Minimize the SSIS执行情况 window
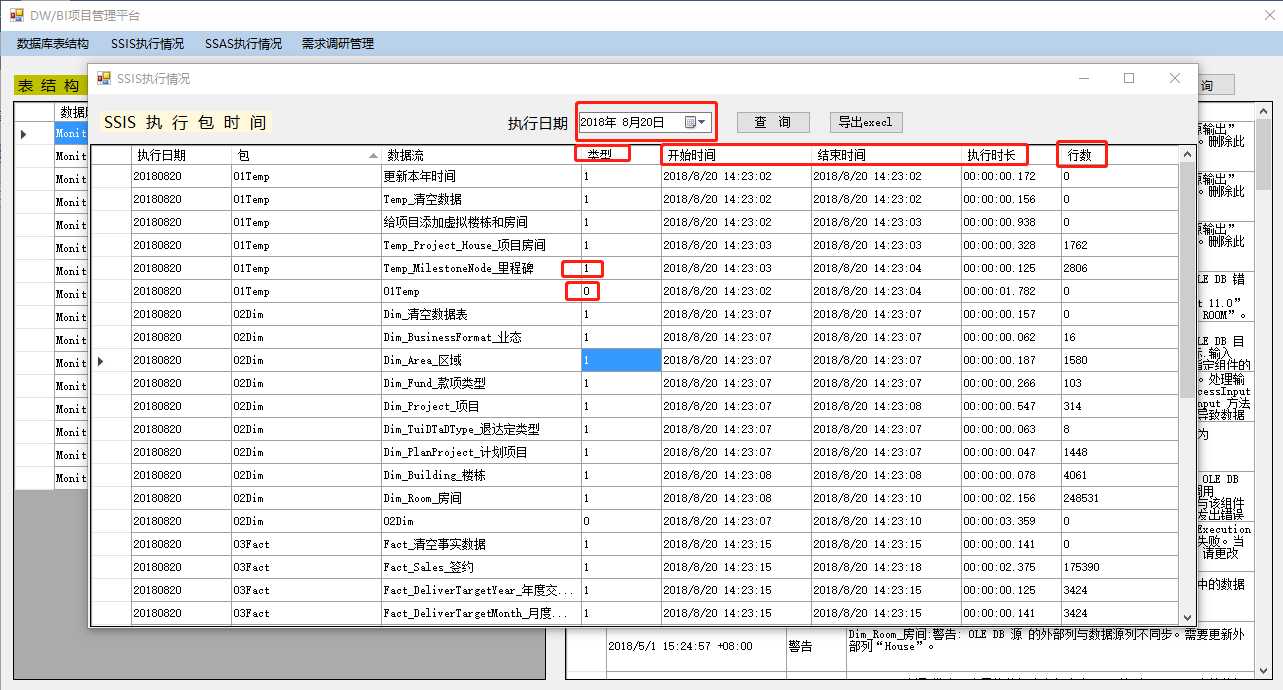 (x=1083, y=78)
